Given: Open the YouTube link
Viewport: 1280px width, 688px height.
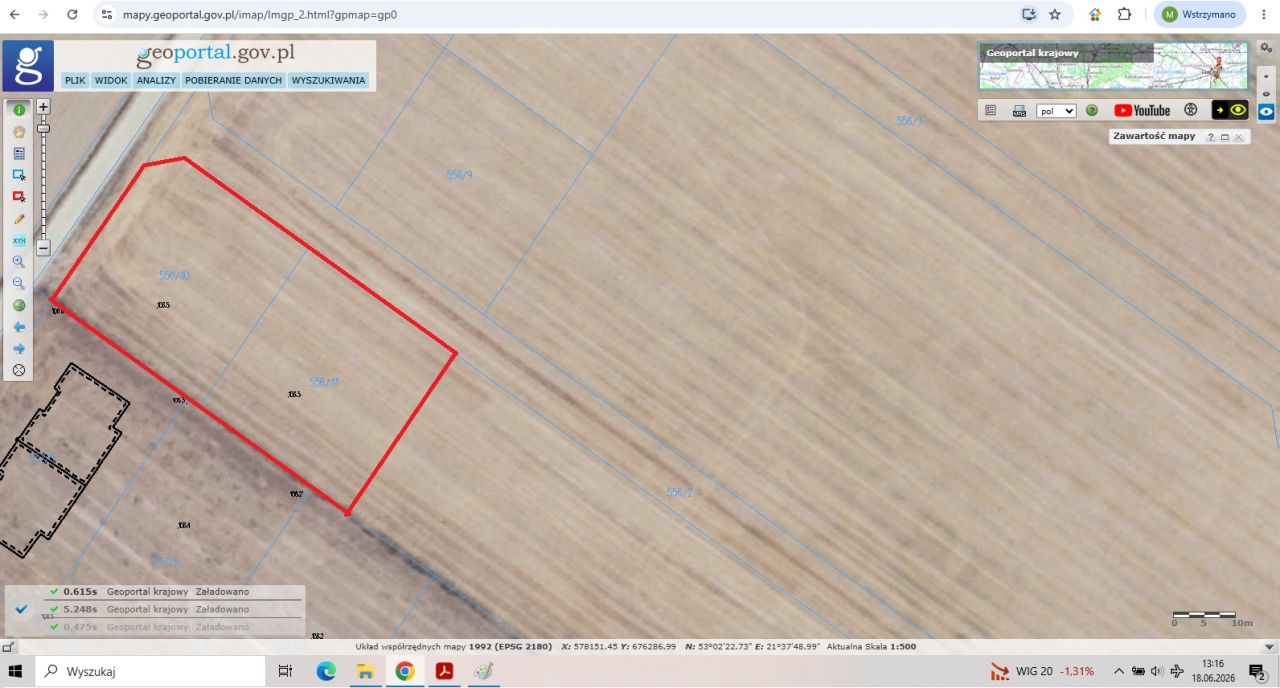Looking at the screenshot, I should tap(1142, 111).
